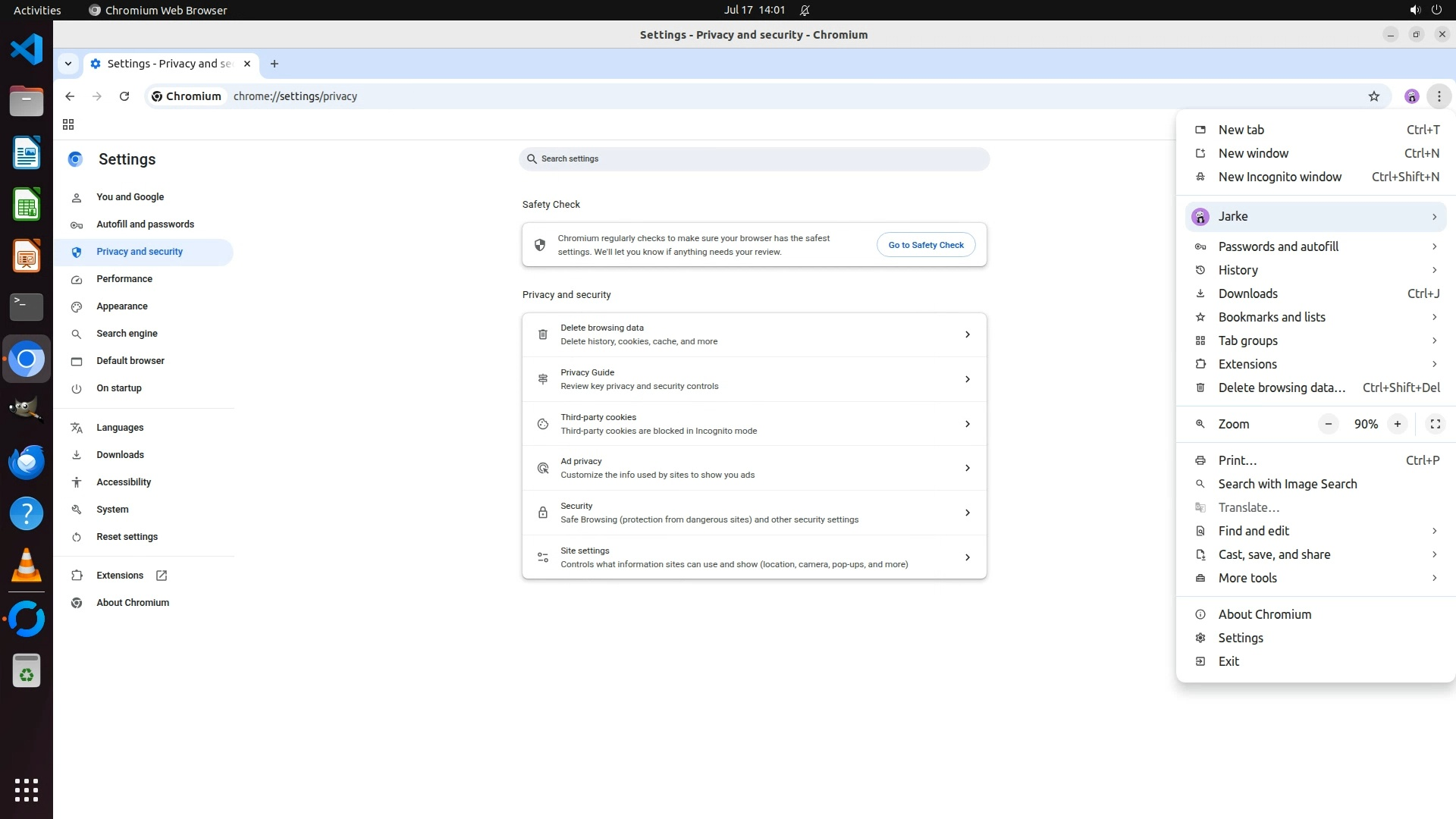Increase zoom with the plus button
Screen dimensions: 1456x819
[1397, 424]
